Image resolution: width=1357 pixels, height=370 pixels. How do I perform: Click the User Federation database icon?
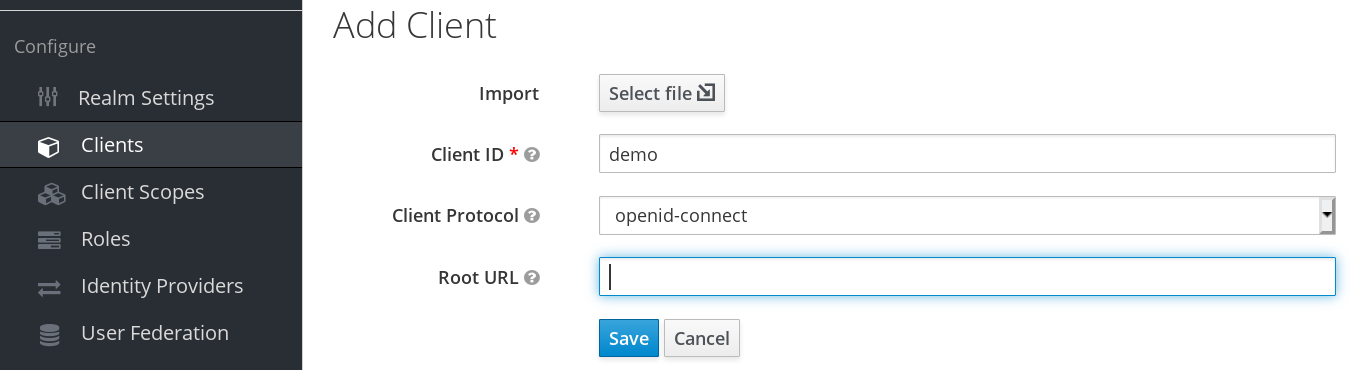tap(49, 334)
